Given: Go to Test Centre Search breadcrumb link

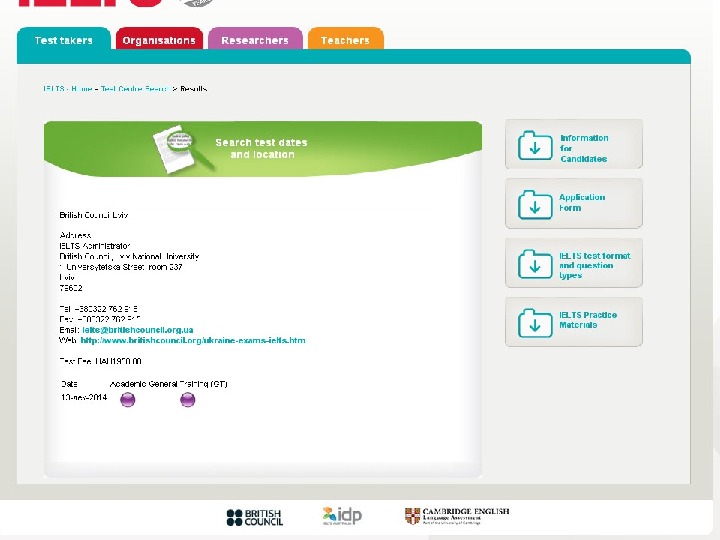Looking at the screenshot, I should click(x=135, y=89).
